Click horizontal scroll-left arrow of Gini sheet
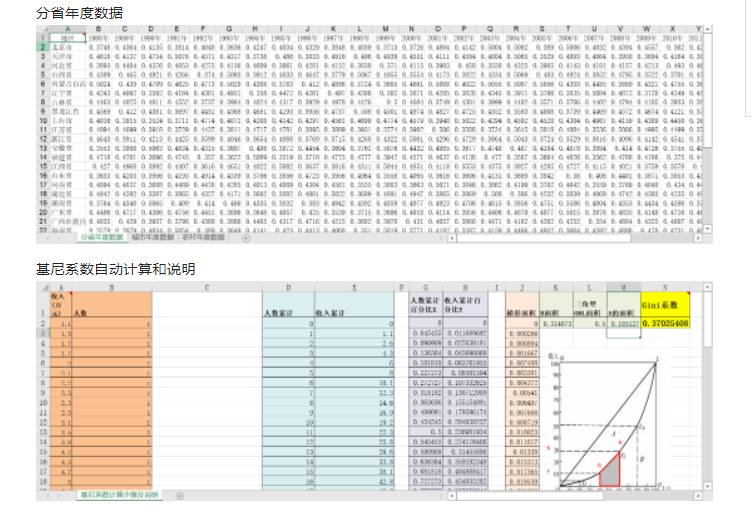752x512 pixels. [452, 496]
